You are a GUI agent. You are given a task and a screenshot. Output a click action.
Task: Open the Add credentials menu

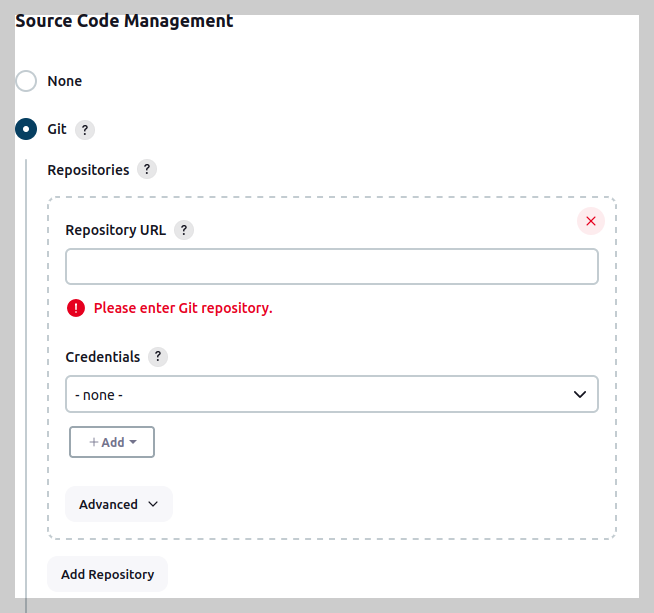click(112, 442)
